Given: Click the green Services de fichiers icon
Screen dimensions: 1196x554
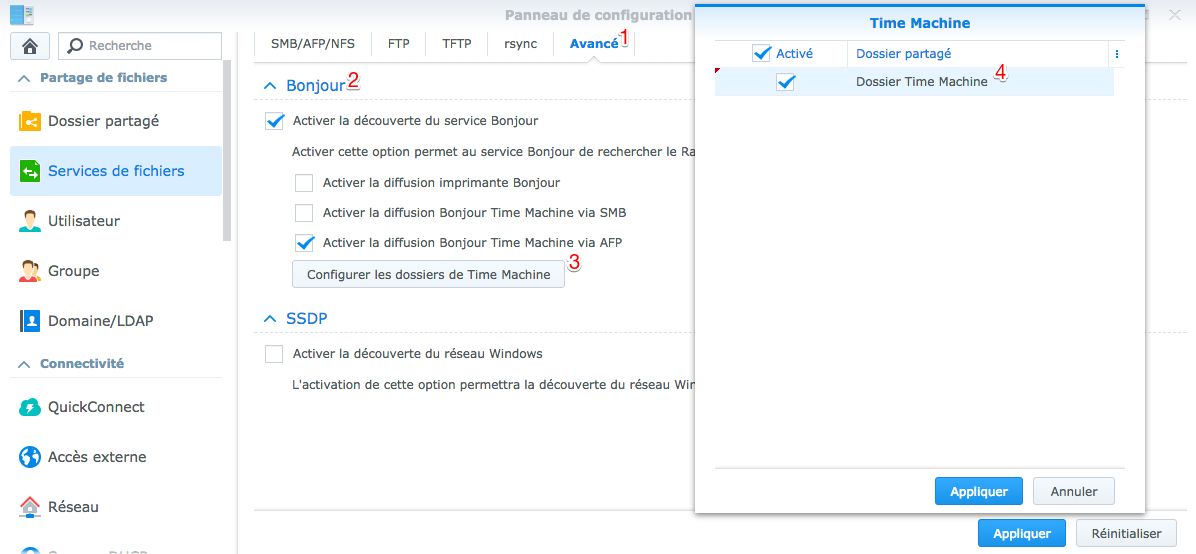Looking at the screenshot, I should point(30,171).
